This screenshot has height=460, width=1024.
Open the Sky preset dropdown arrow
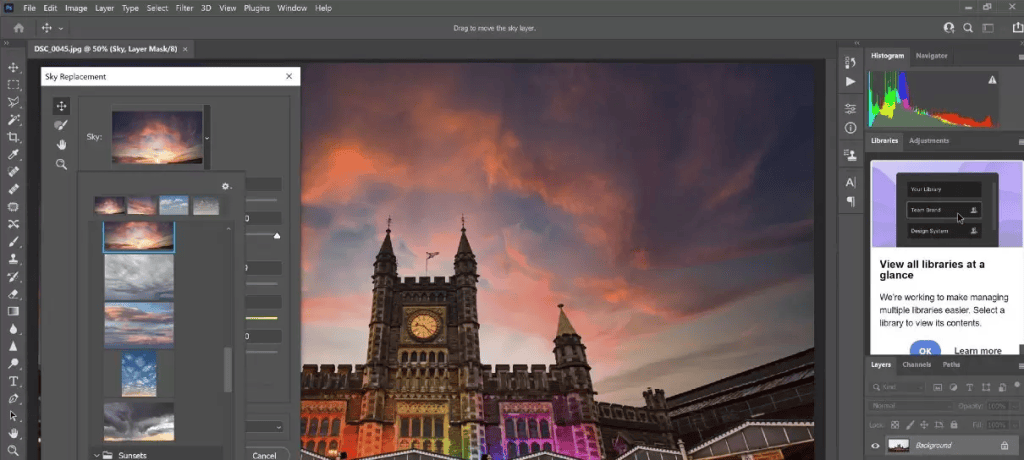207,137
